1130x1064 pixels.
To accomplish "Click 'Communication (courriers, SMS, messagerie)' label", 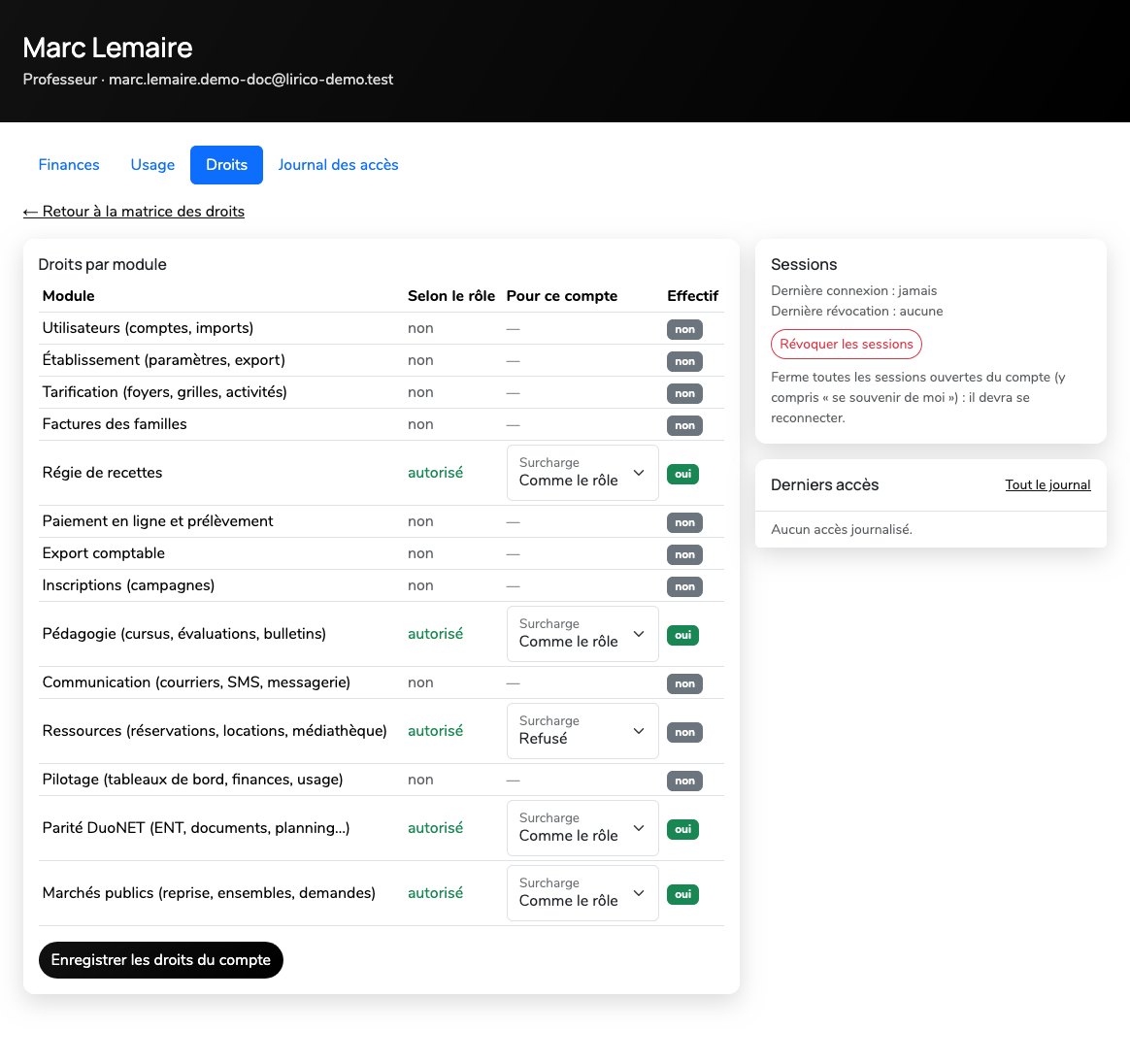I will (x=196, y=682).
